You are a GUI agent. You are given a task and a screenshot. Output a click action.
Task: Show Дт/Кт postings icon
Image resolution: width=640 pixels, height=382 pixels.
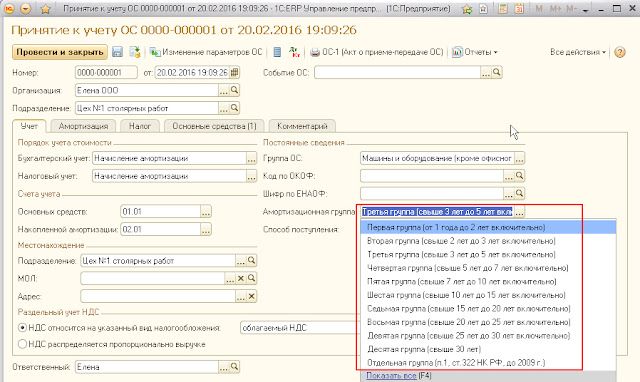(x=294, y=52)
